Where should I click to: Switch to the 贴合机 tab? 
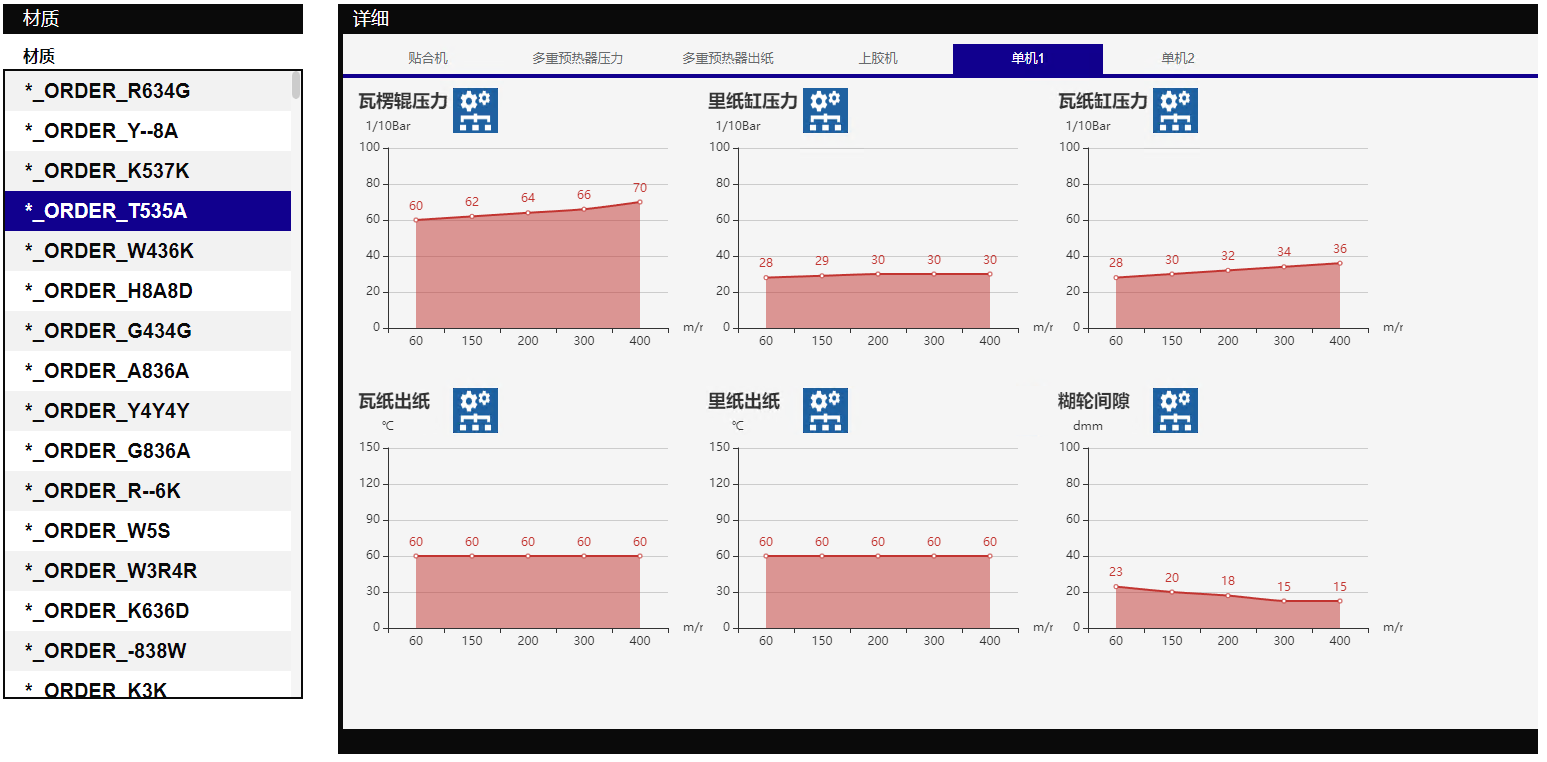coord(428,58)
